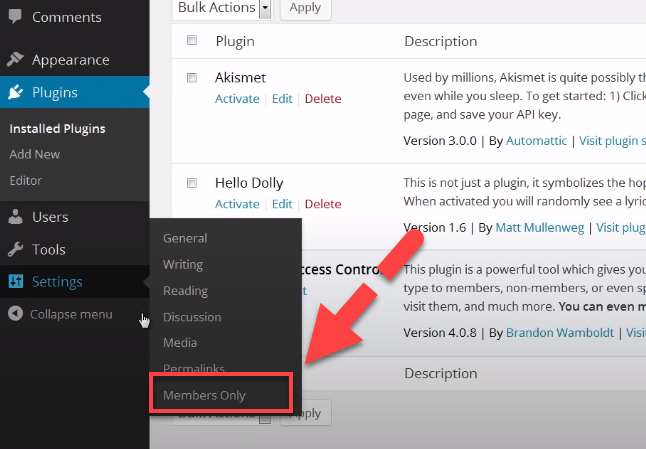The width and height of the screenshot is (646, 449).
Task: Open the Matt Mullenweg author link
Action: click(540, 227)
